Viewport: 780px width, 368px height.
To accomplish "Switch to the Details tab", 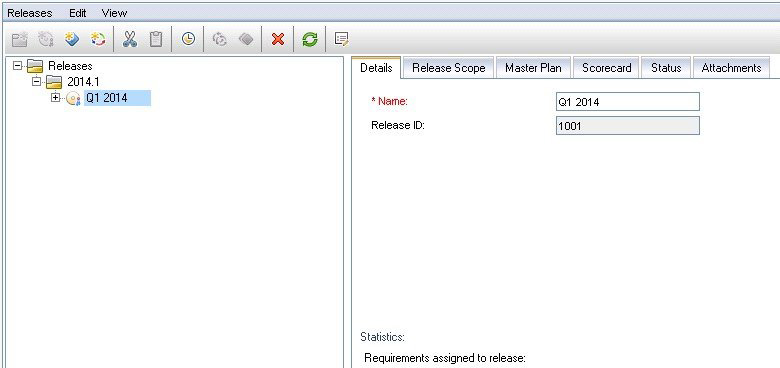I will [376, 68].
